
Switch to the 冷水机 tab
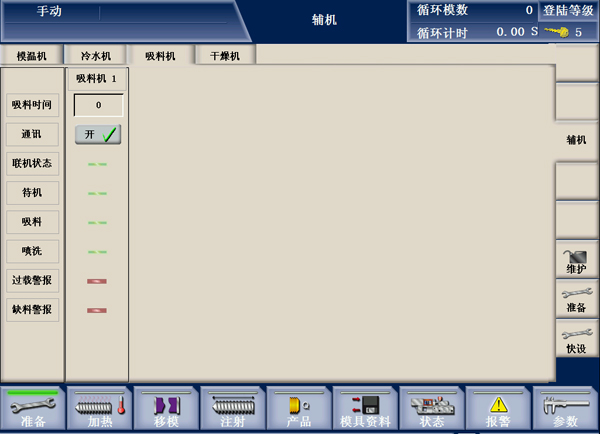(x=96, y=56)
